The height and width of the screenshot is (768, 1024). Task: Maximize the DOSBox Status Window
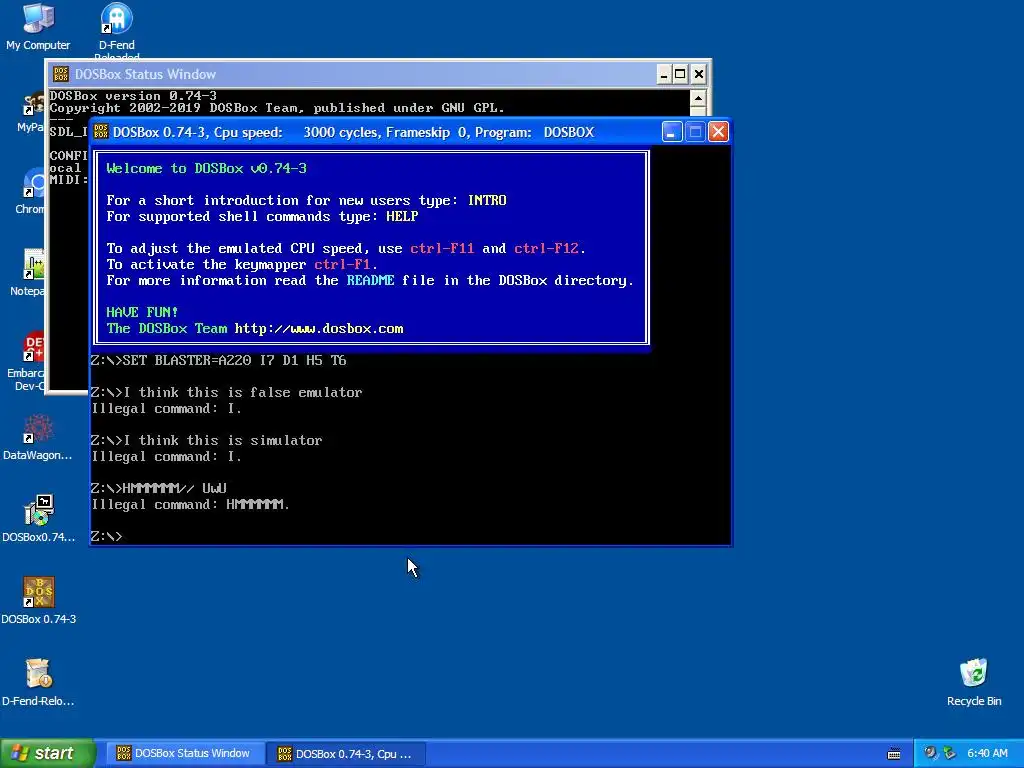coord(680,74)
